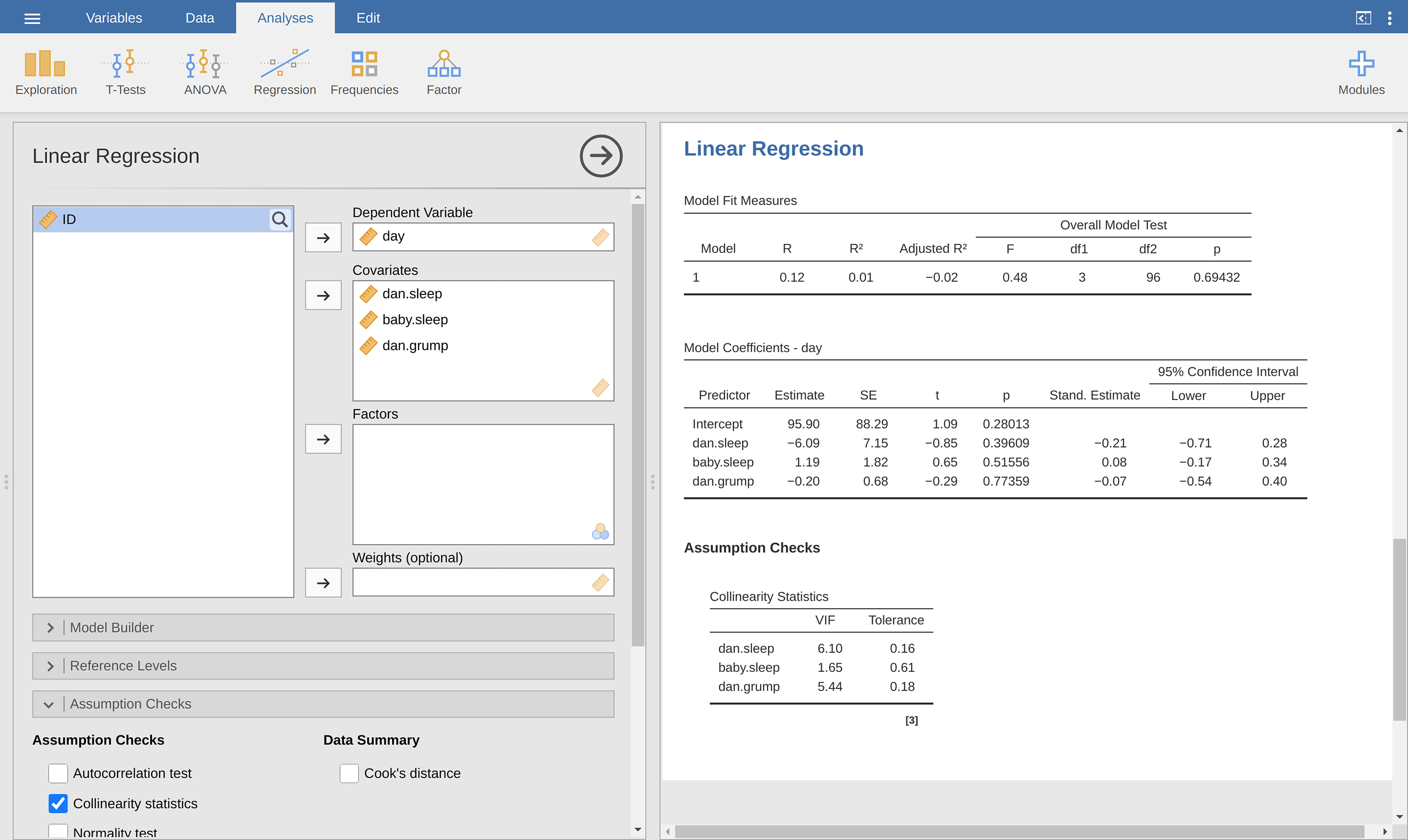This screenshot has width=1408, height=840.
Task: Select the Analyses tab
Action: 285,18
